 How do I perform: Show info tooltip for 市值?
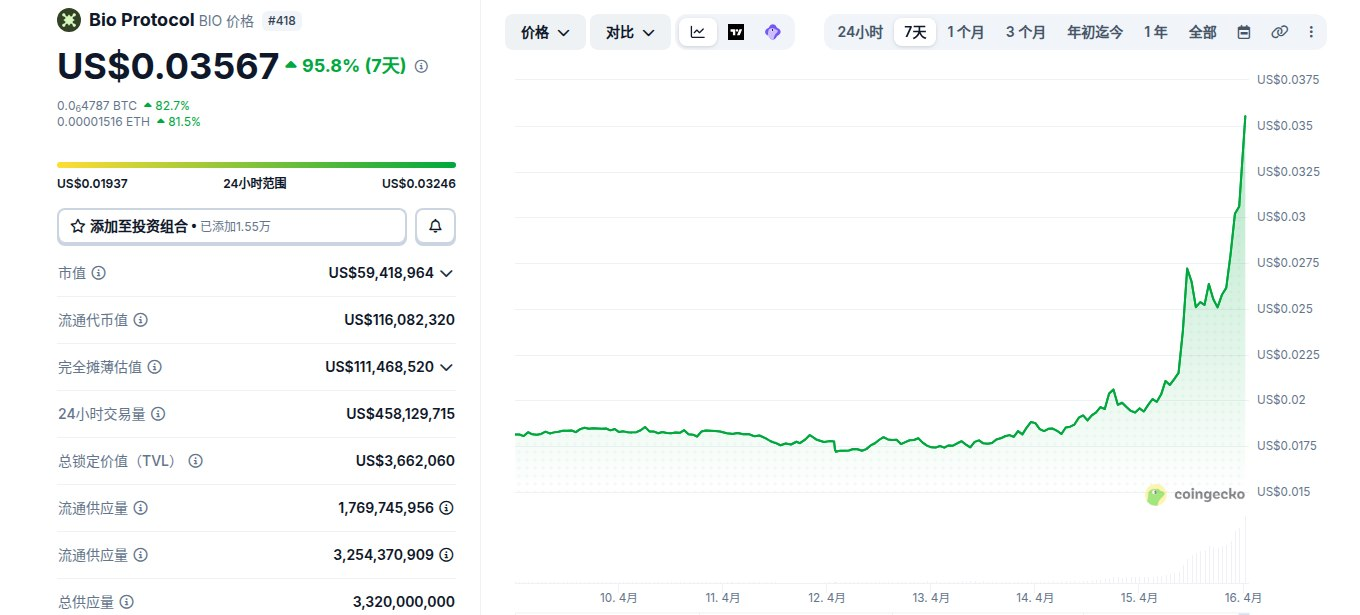click(99, 273)
